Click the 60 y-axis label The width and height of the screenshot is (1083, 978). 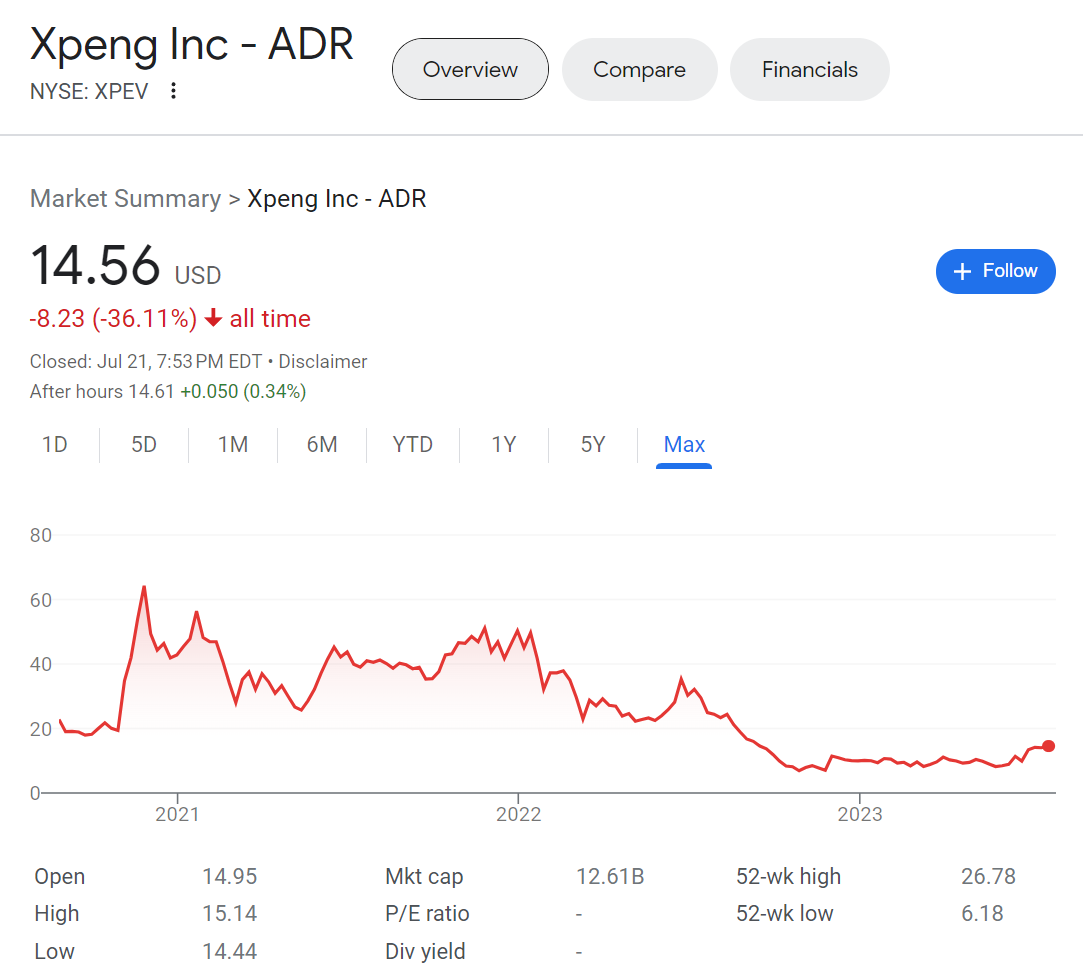41,600
